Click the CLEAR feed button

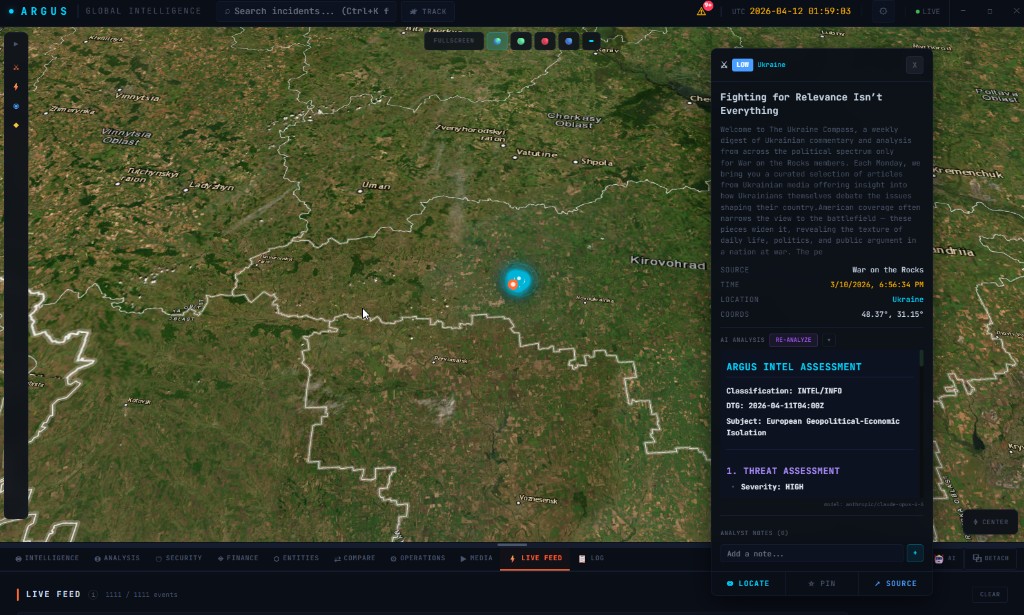pyautogui.click(x=989, y=594)
